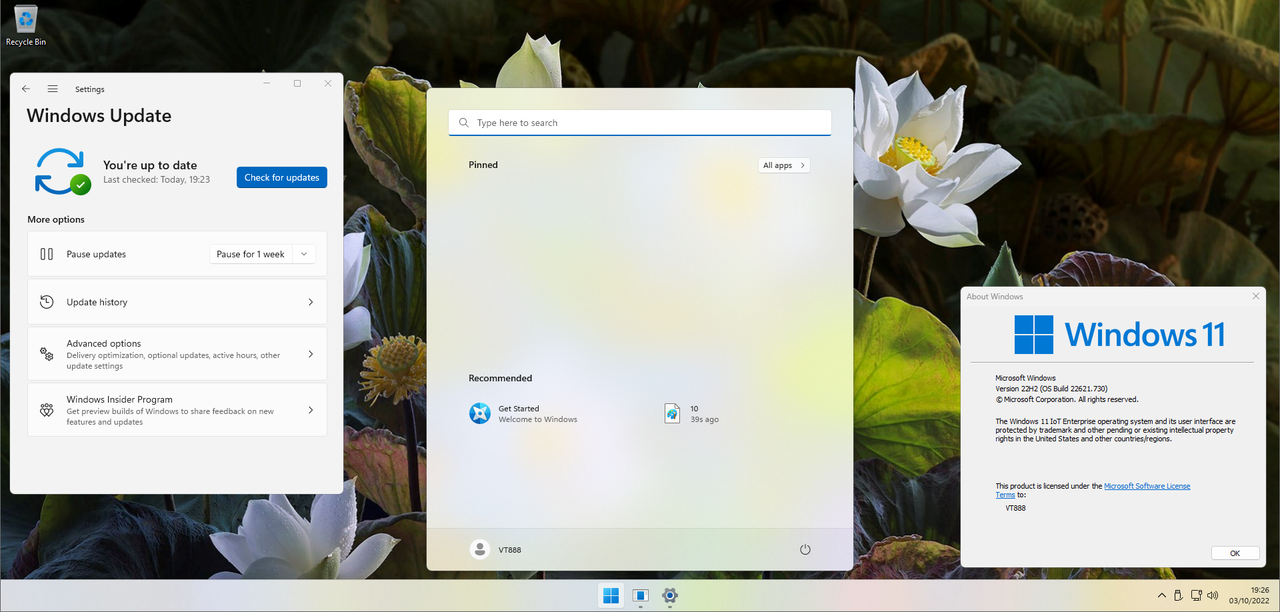
Task: Open the Update history row
Action: 177,302
